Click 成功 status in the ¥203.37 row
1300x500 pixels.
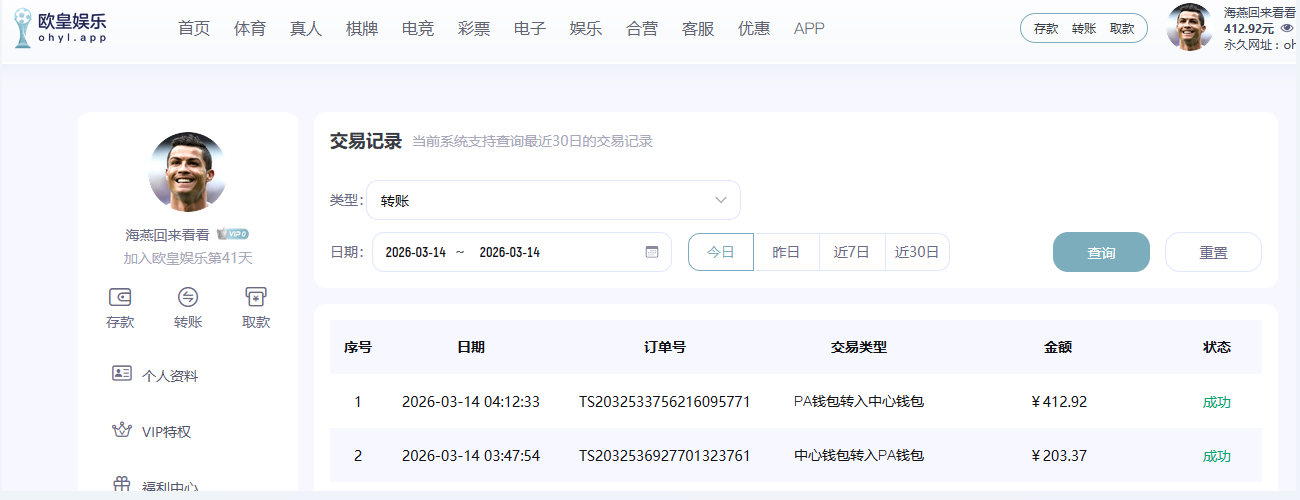(x=1217, y=456)
